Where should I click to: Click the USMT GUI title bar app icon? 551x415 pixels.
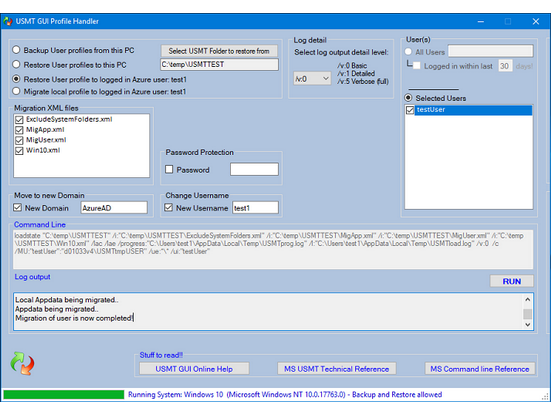tap(7, 21)
